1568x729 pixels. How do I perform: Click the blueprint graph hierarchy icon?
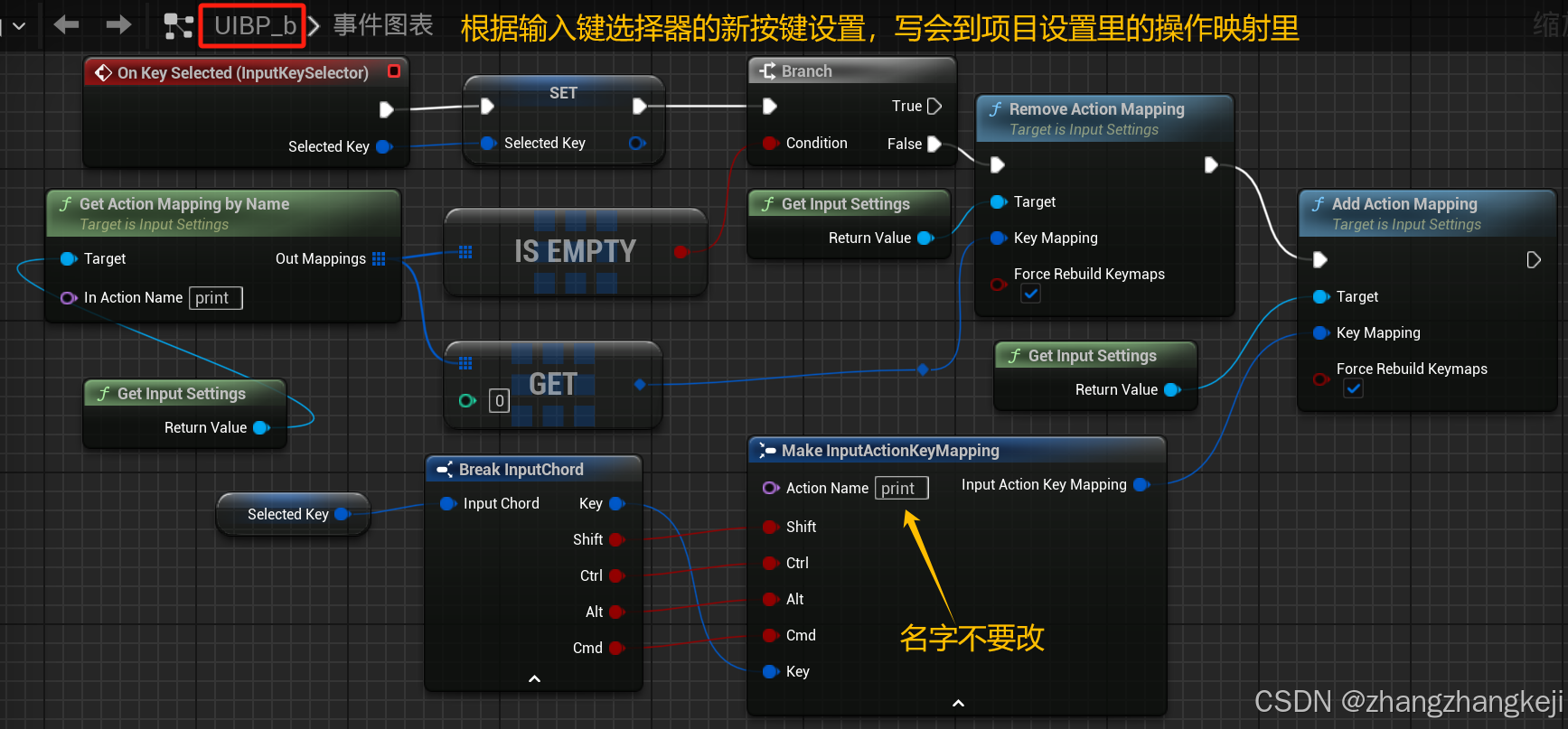coord(178,26)
